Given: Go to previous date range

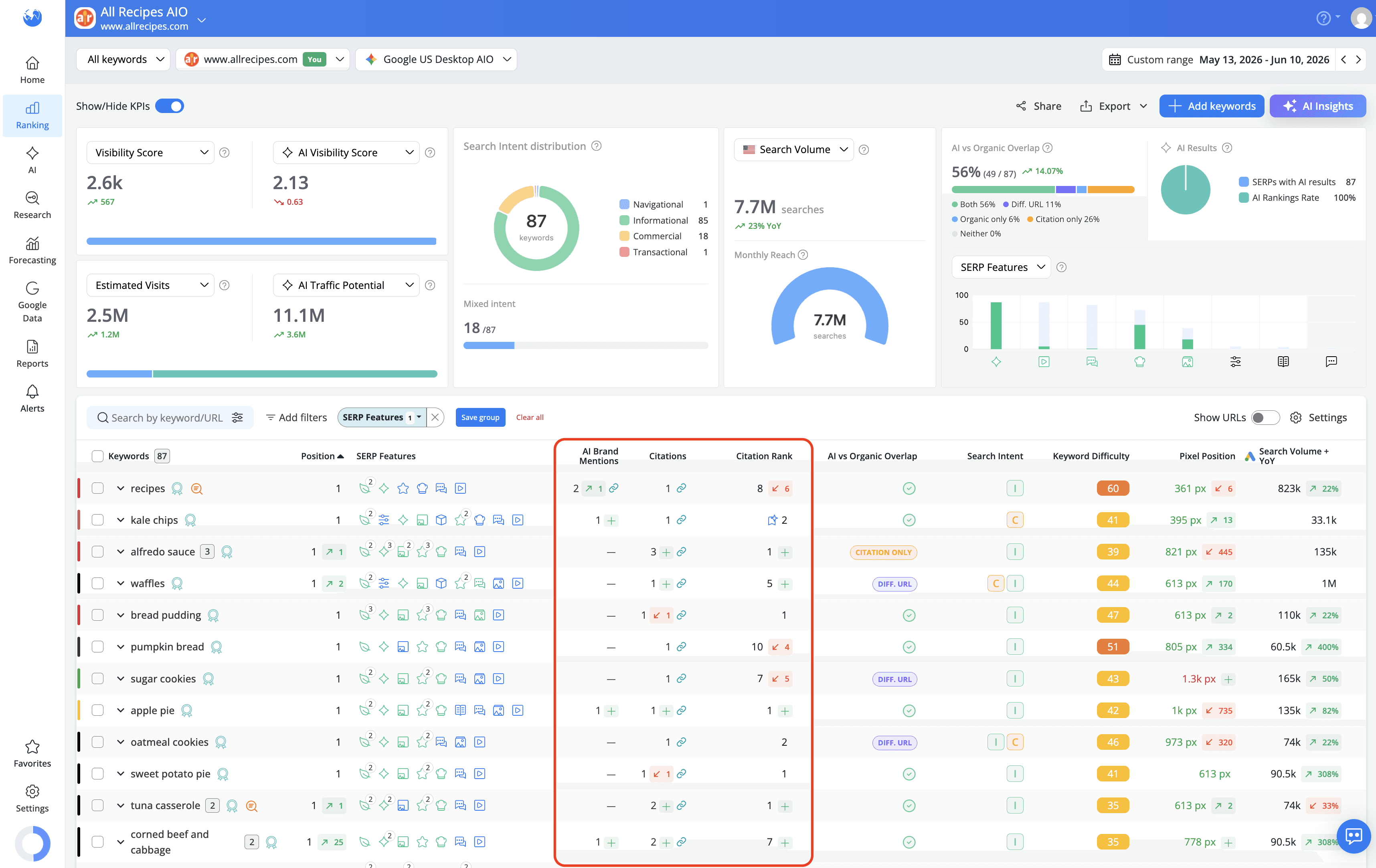Looking at the screenshot, I should [1344, 59].
